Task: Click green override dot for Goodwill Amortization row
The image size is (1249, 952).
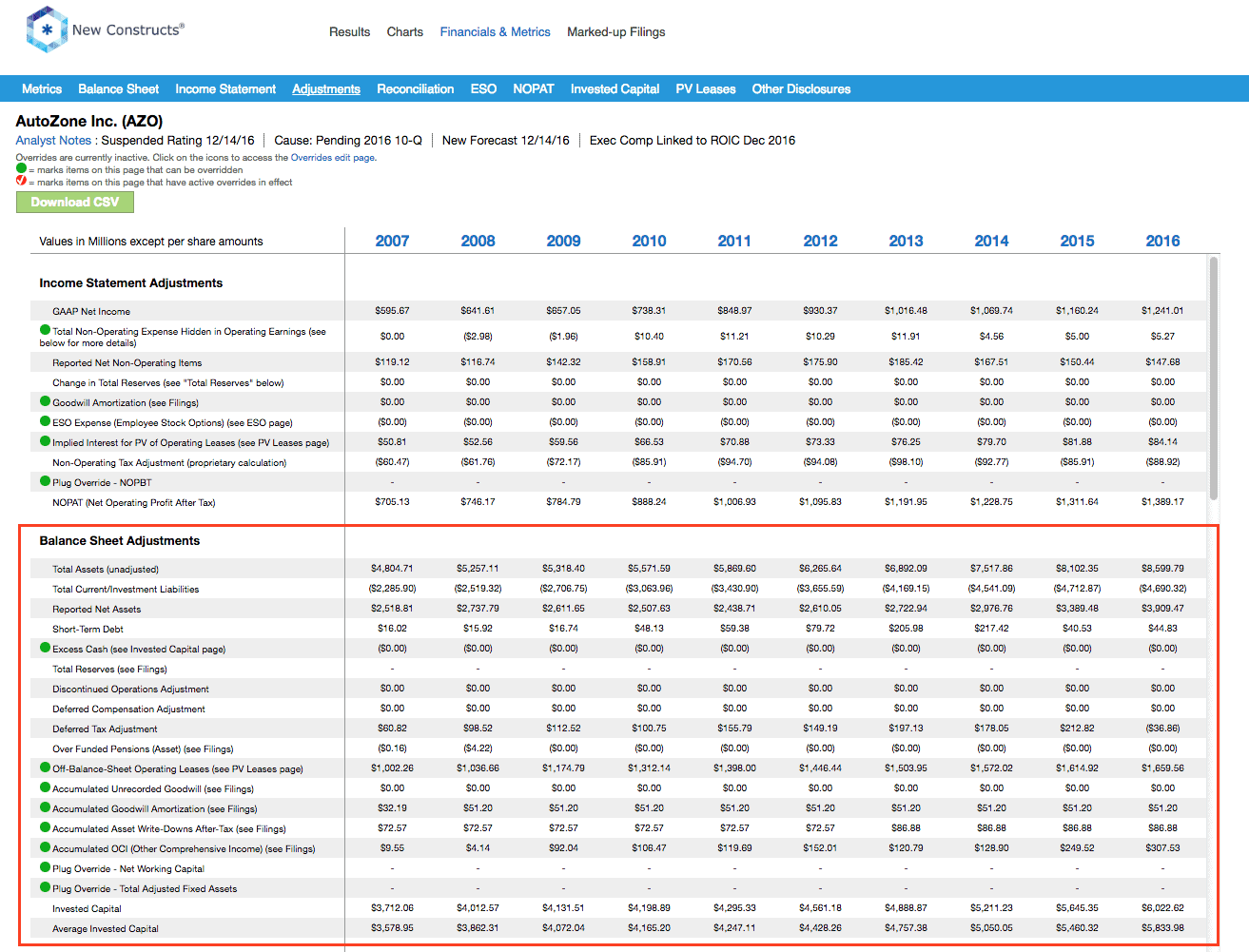Action: click(x=45, y=401)
